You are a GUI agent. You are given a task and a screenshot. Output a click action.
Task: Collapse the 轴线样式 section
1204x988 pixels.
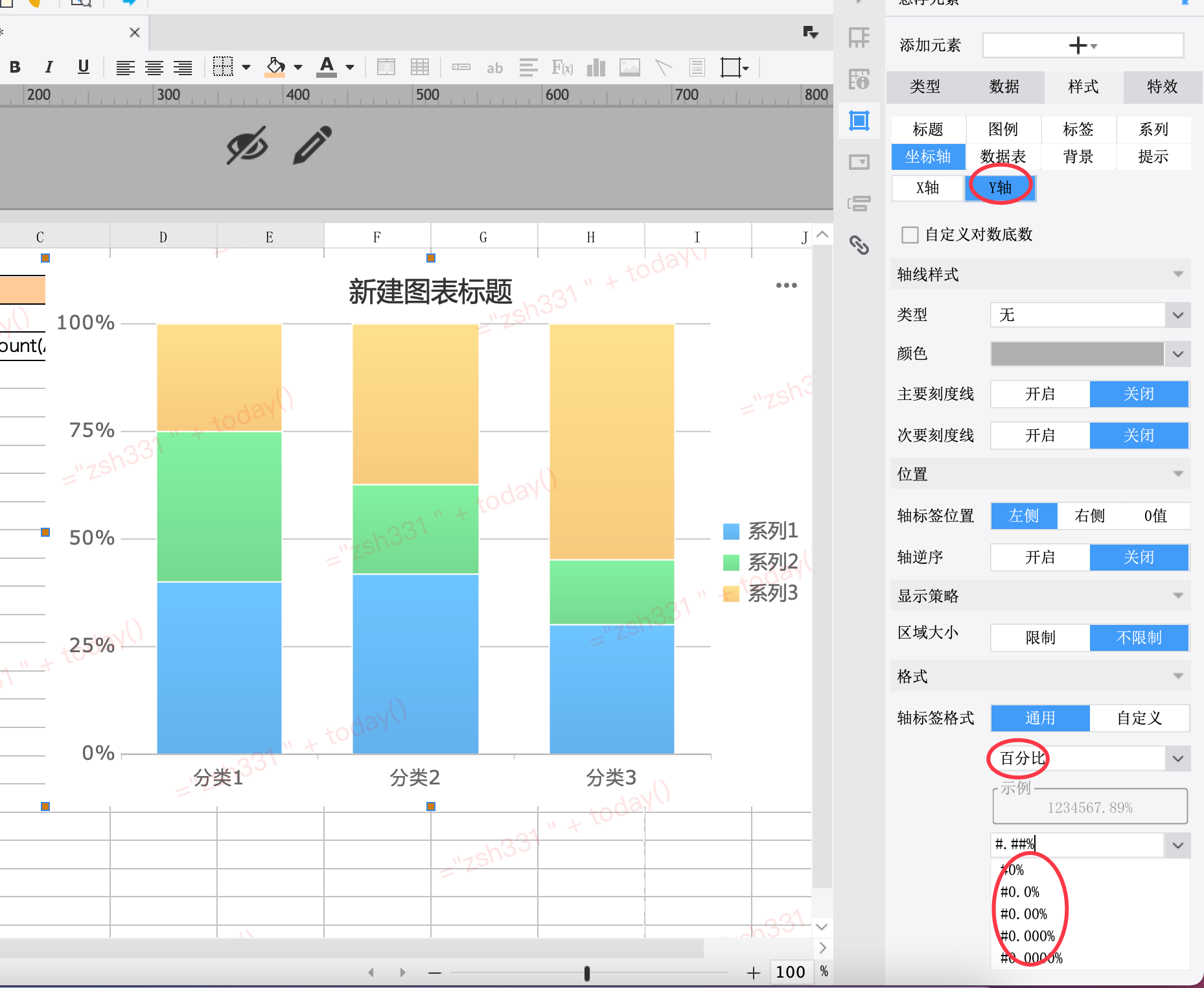1178,275
